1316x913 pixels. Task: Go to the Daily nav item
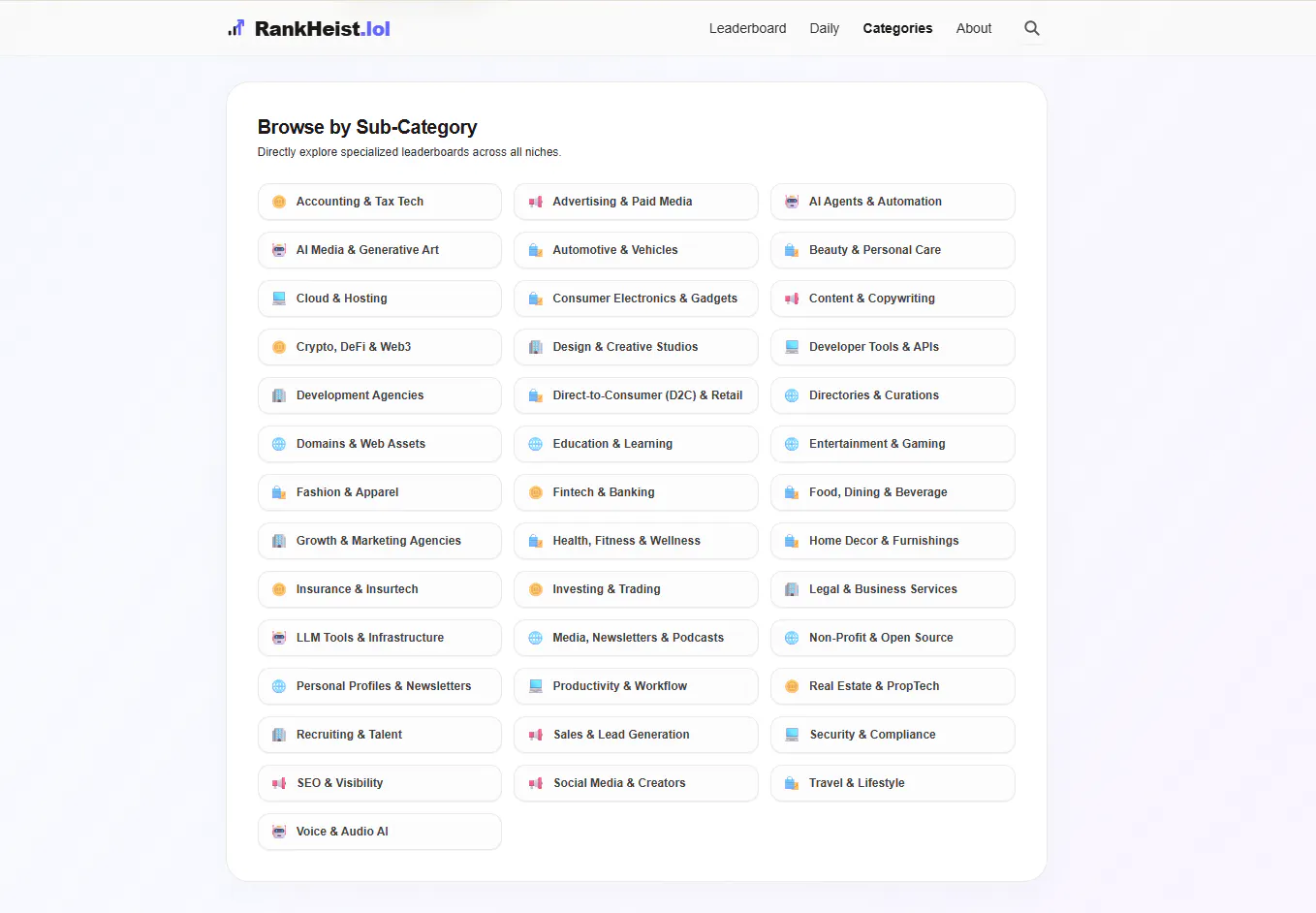pyautogui.click(x=825, y=28)
